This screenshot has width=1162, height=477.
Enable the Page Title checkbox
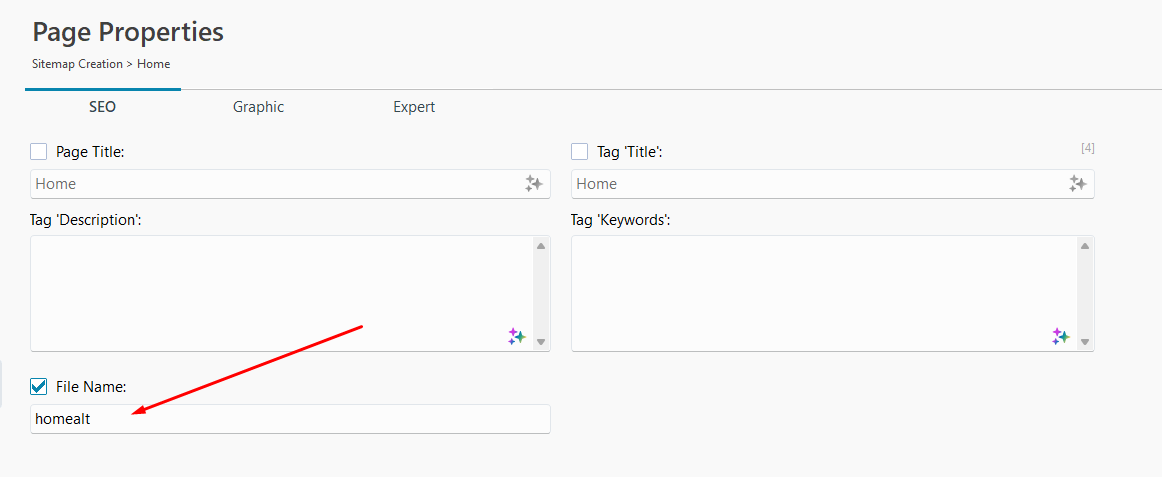[x=39, y=152]
